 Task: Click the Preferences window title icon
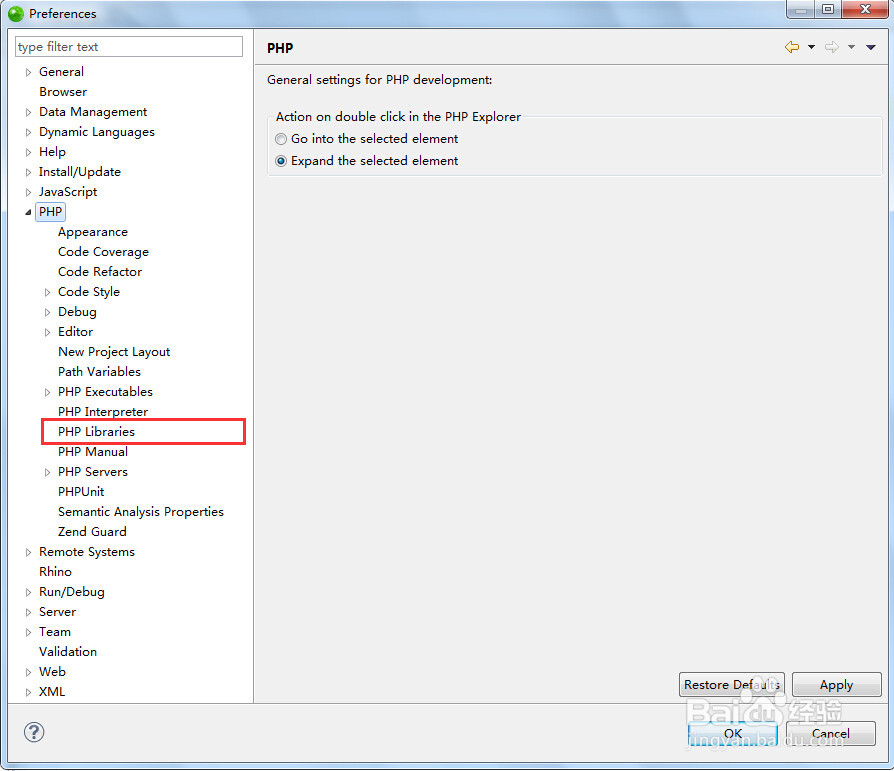[x=16, y=13]
